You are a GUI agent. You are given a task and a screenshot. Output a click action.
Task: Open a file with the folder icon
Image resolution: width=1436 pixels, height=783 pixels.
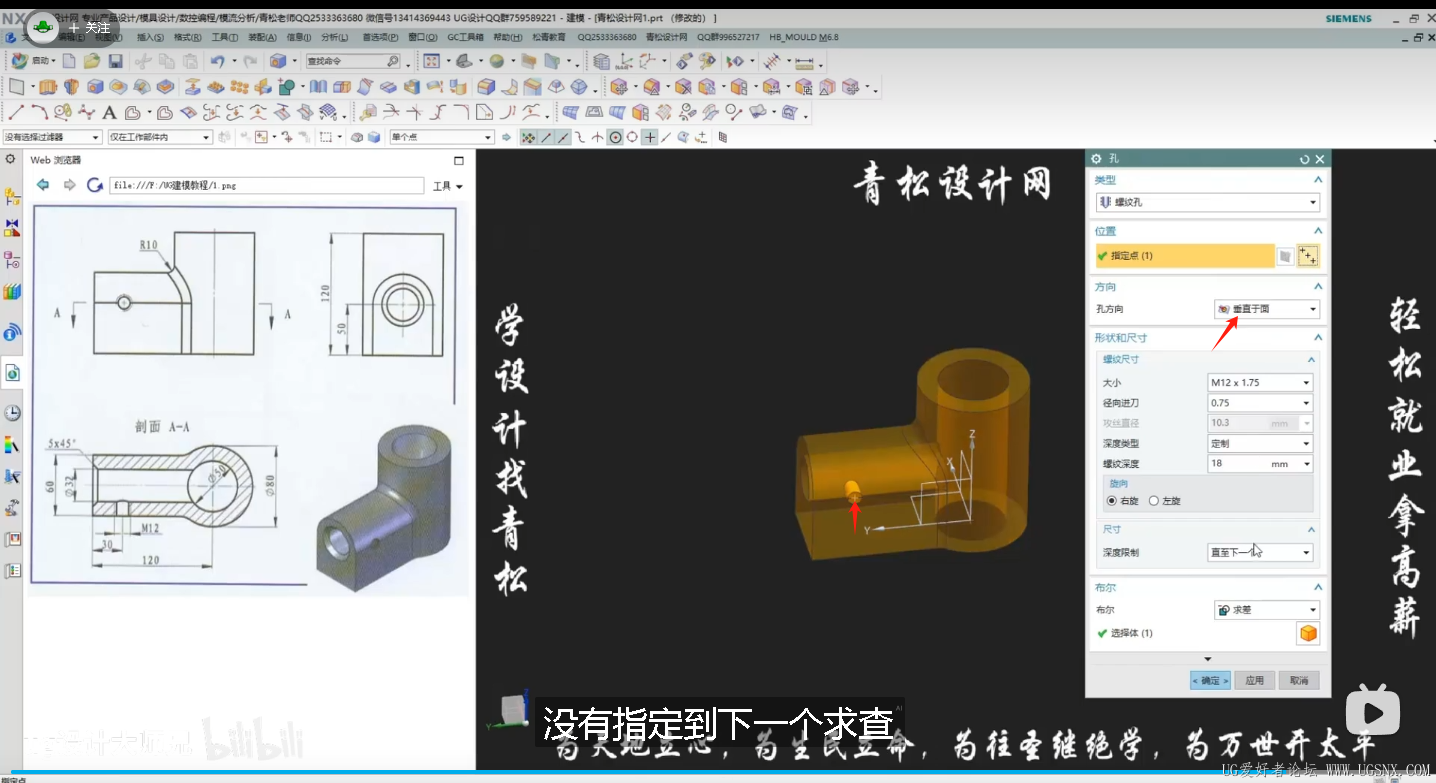click(x=92, y=62)
